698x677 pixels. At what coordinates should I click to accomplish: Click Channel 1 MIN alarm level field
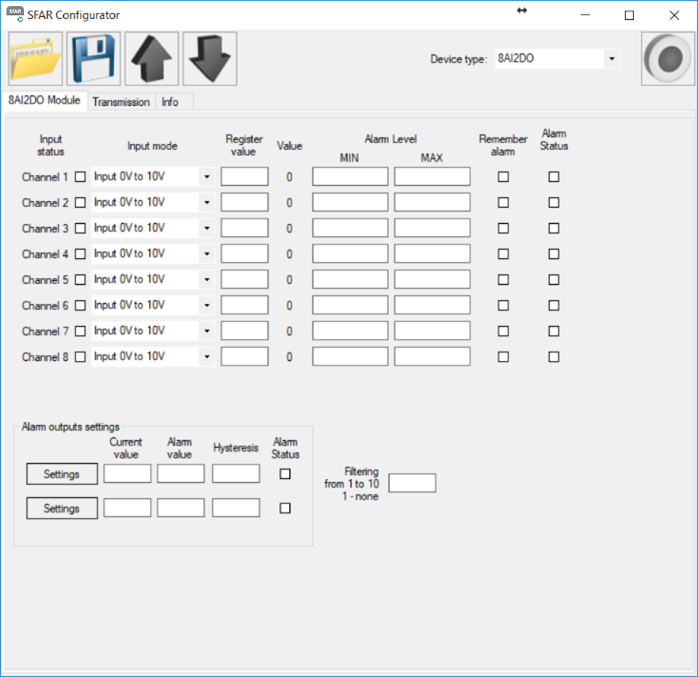click(x=350, y=177)
